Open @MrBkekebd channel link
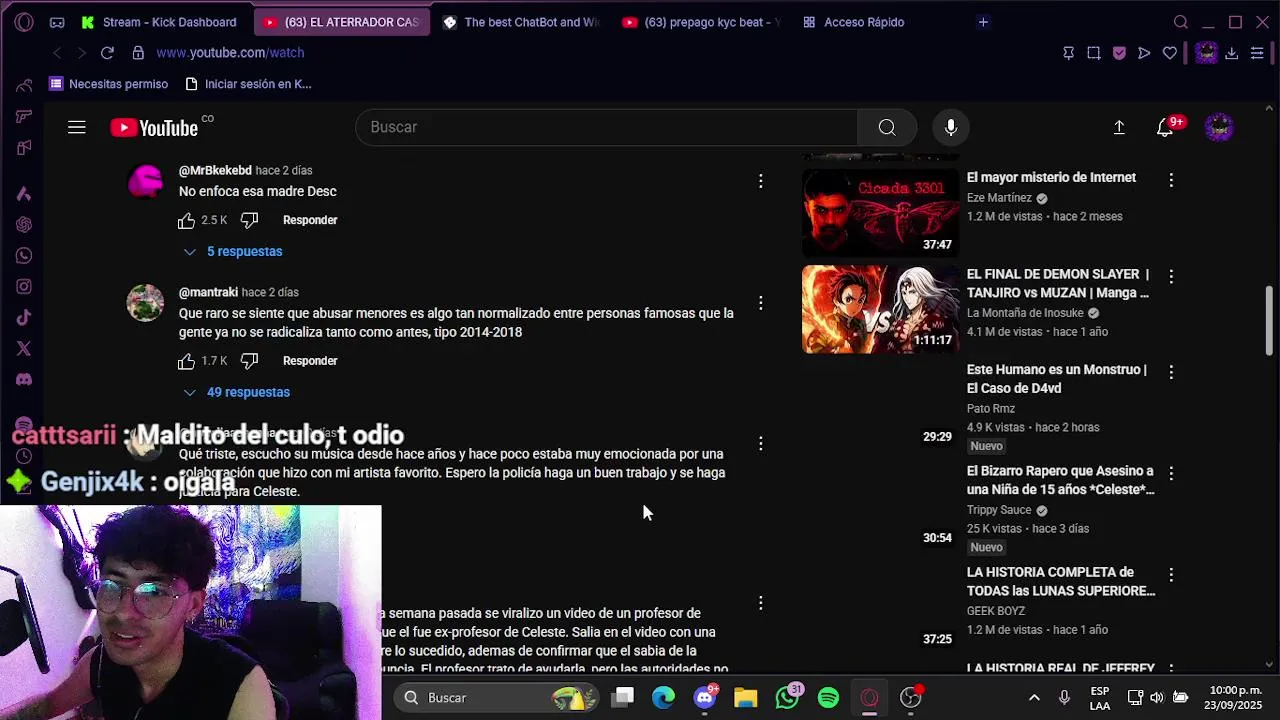1280x720 pixels. tap(215, 171)
